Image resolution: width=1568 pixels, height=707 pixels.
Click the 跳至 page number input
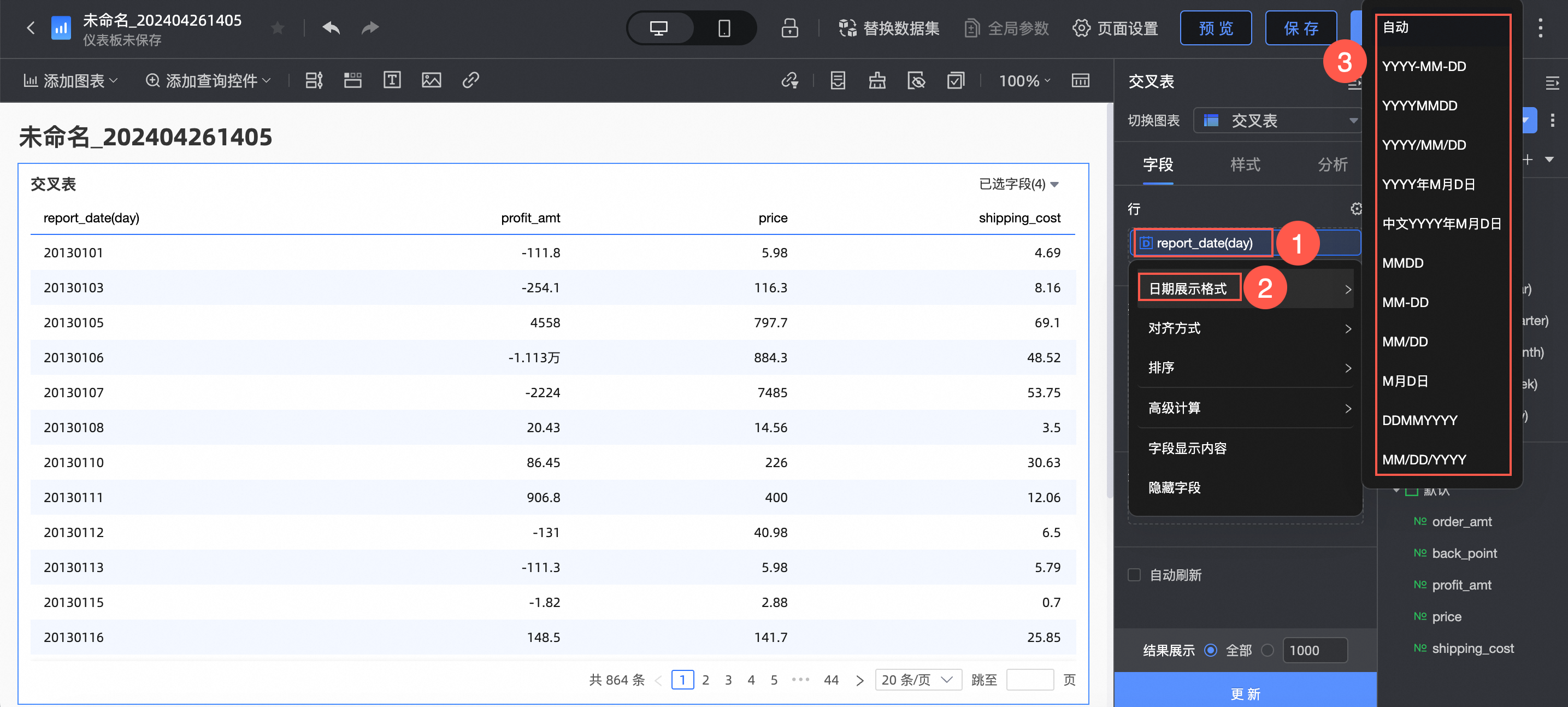pos(1030,680)
